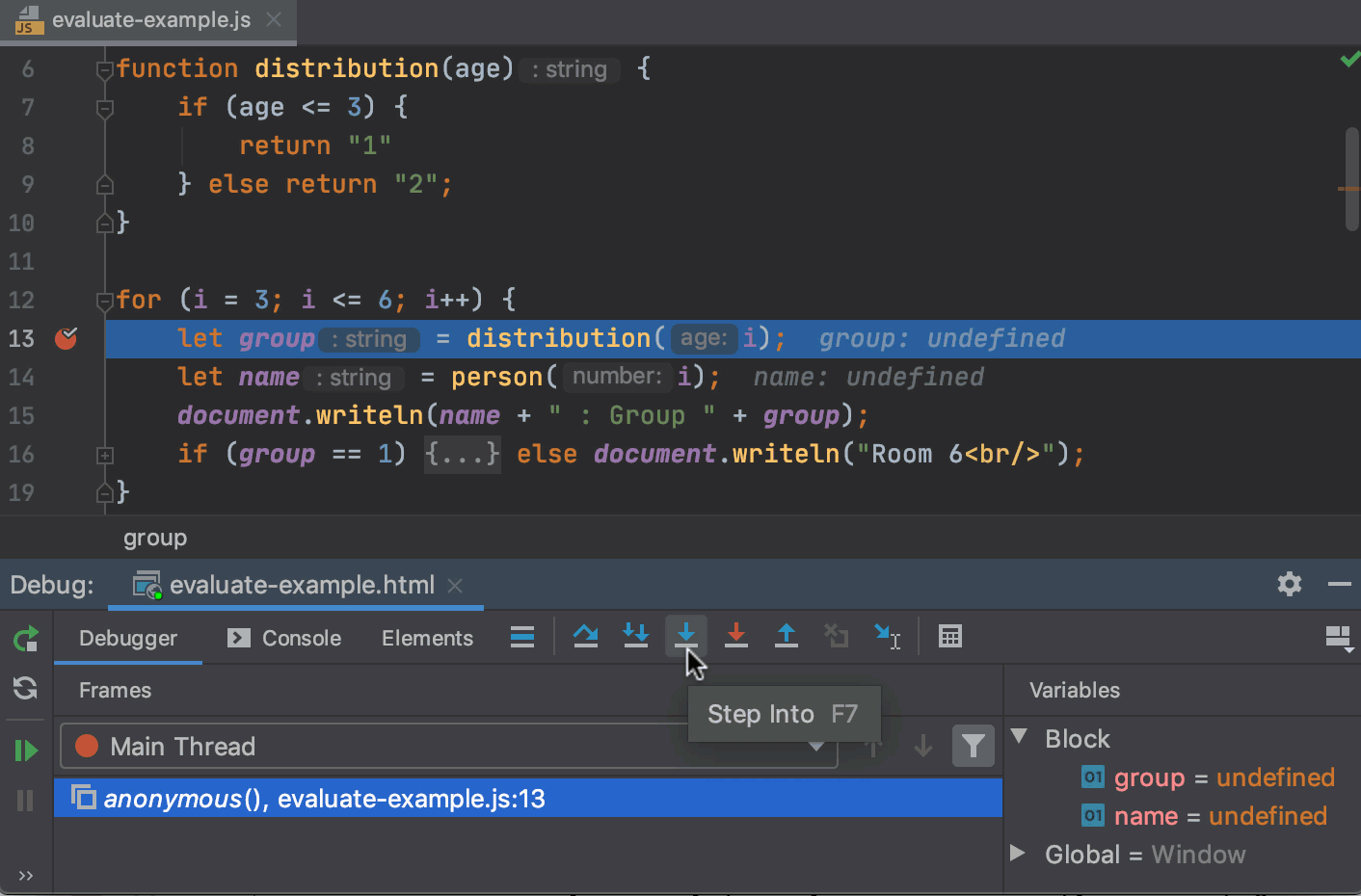Switch to the Console tab
Screen dimensions: 1361x896
click(284, 638)
